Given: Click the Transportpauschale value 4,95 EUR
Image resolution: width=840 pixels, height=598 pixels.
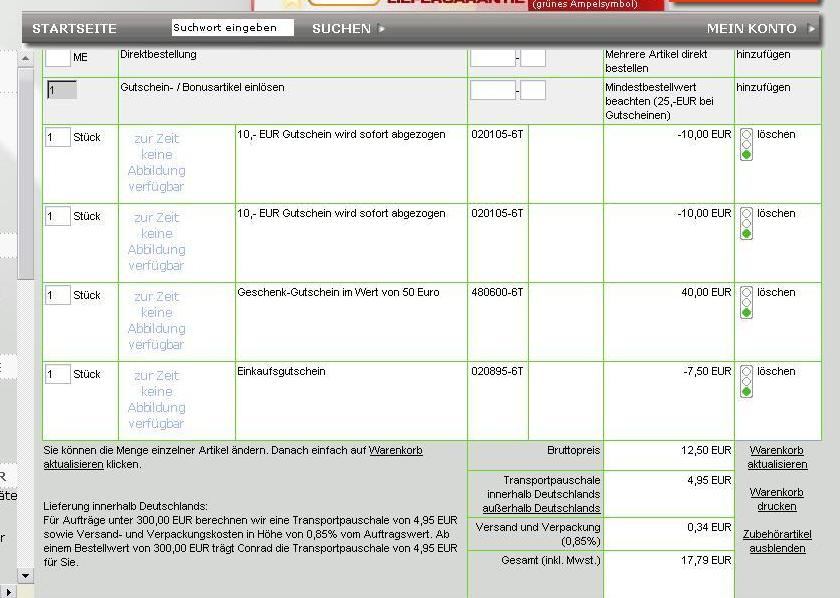Looking at the screenshot, I should [709, 481].
